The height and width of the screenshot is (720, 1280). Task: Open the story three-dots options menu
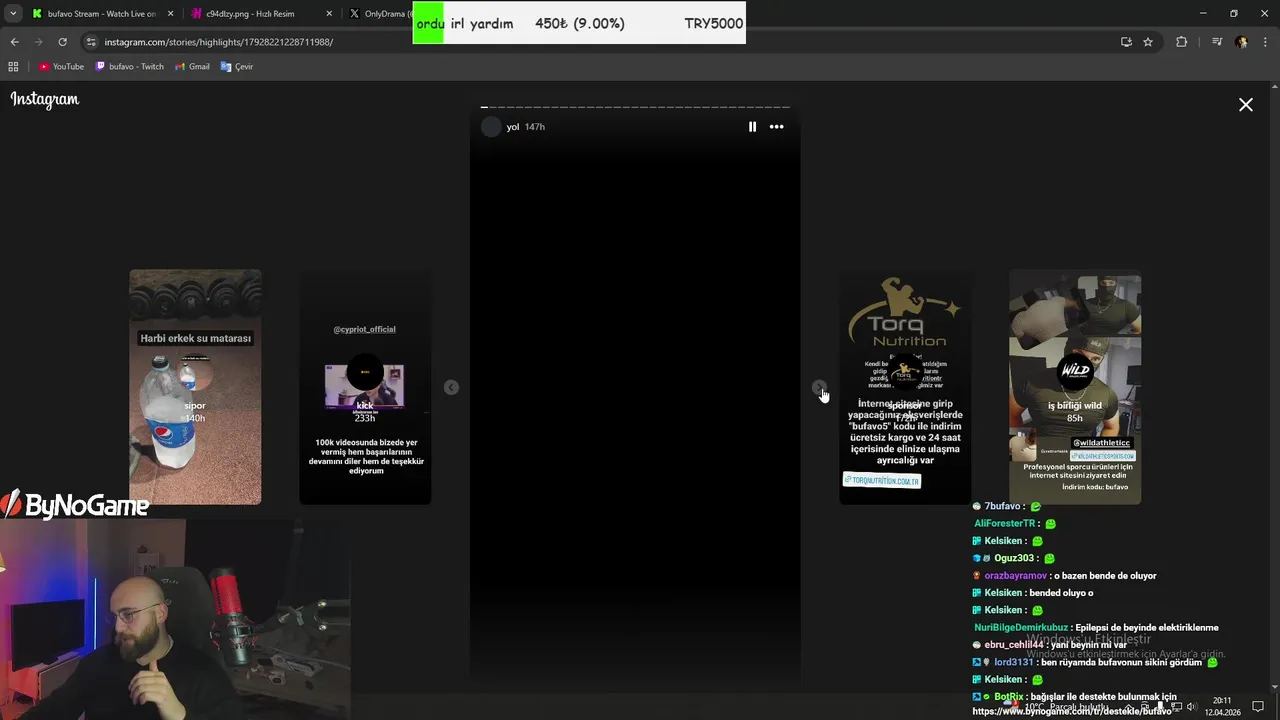[776, 127]
